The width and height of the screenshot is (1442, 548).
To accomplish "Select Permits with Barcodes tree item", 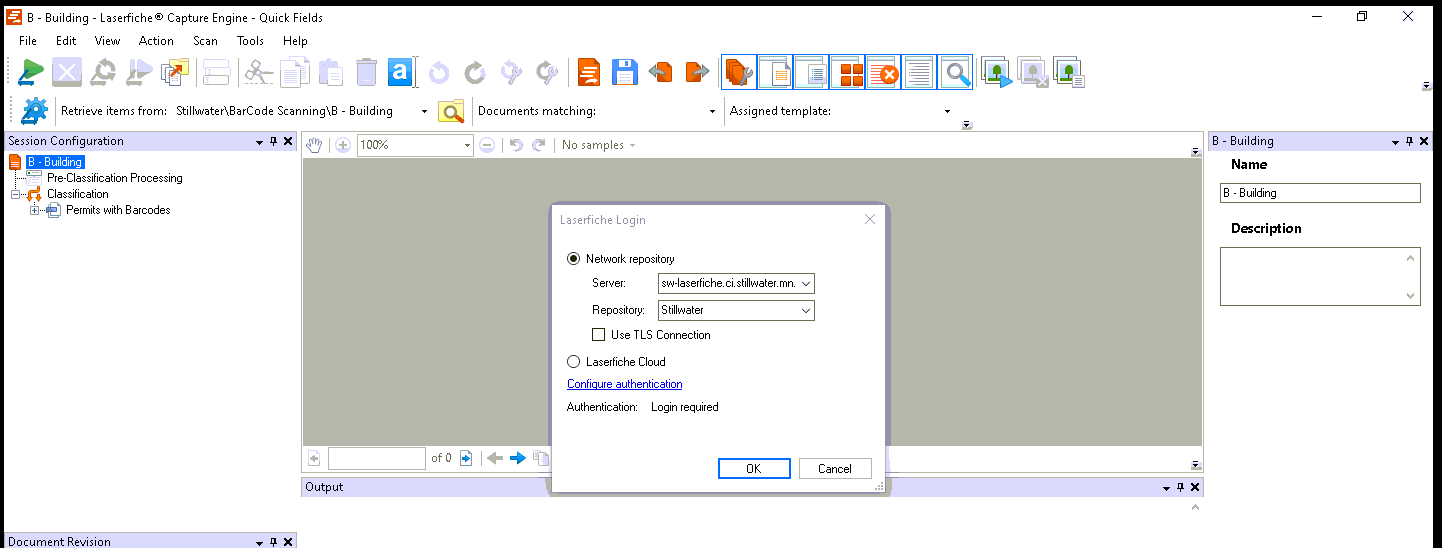I will pyautogui.click(x=118, y=210).
